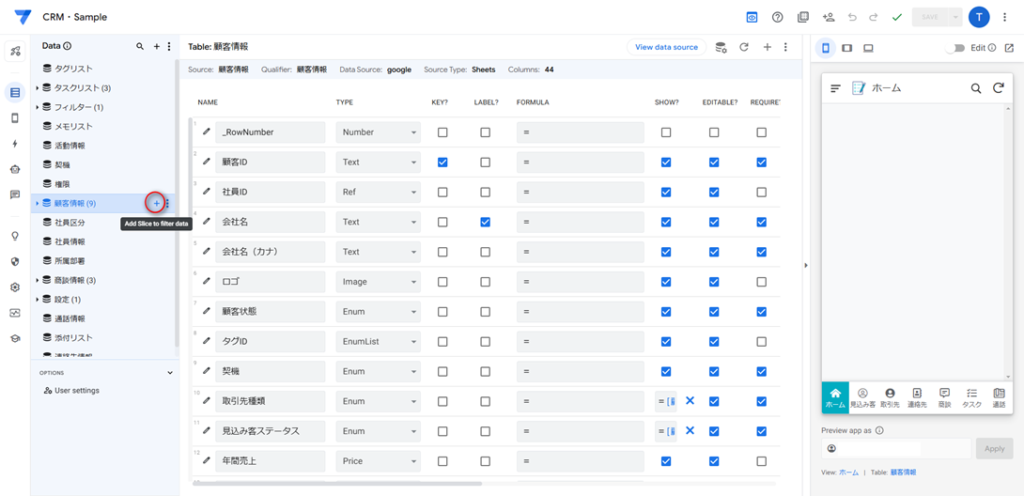This screenshot has height=496, width=1024.
Task: Select 商談 tab in app preview
Action: click(x=944, y=398)
